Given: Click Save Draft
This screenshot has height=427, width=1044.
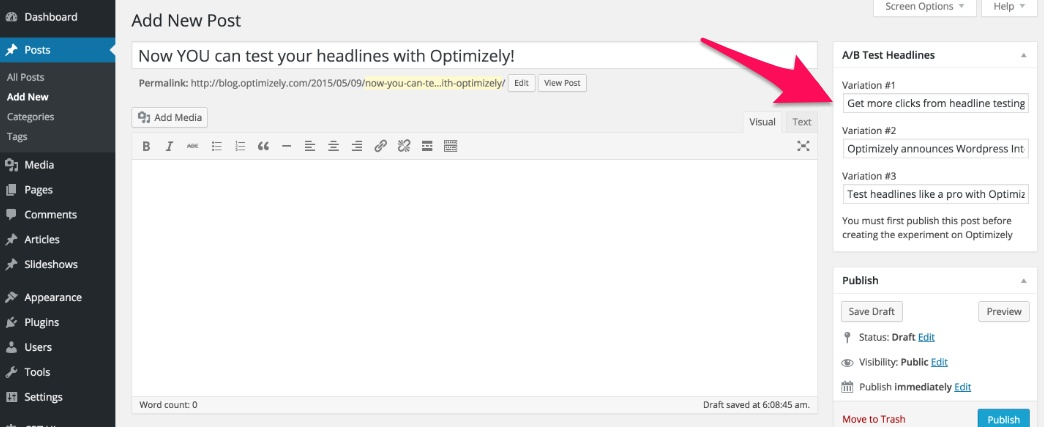Looking at the screenshot, I should click(872, 312).
